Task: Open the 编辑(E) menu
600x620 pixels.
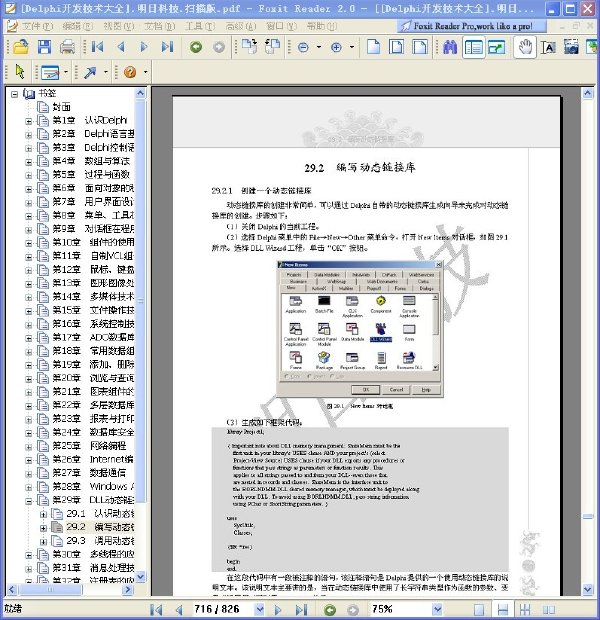Action: click(78, 26)
